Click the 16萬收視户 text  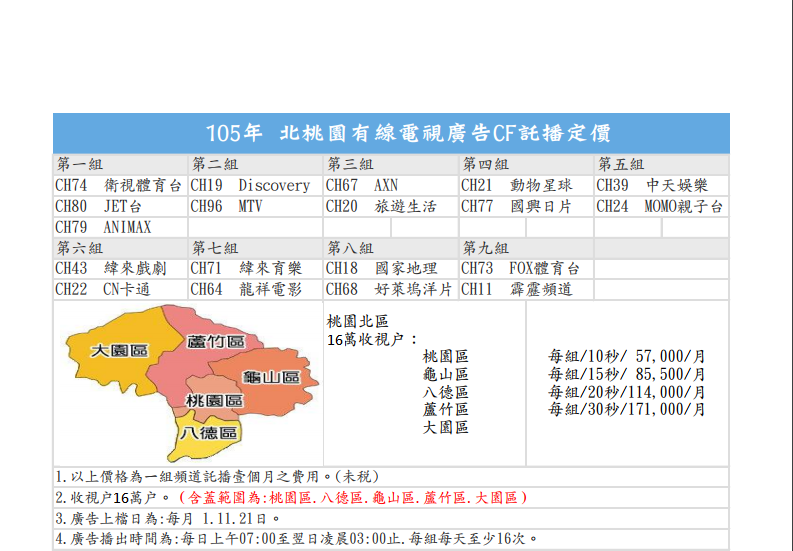(x=372, y=340)
